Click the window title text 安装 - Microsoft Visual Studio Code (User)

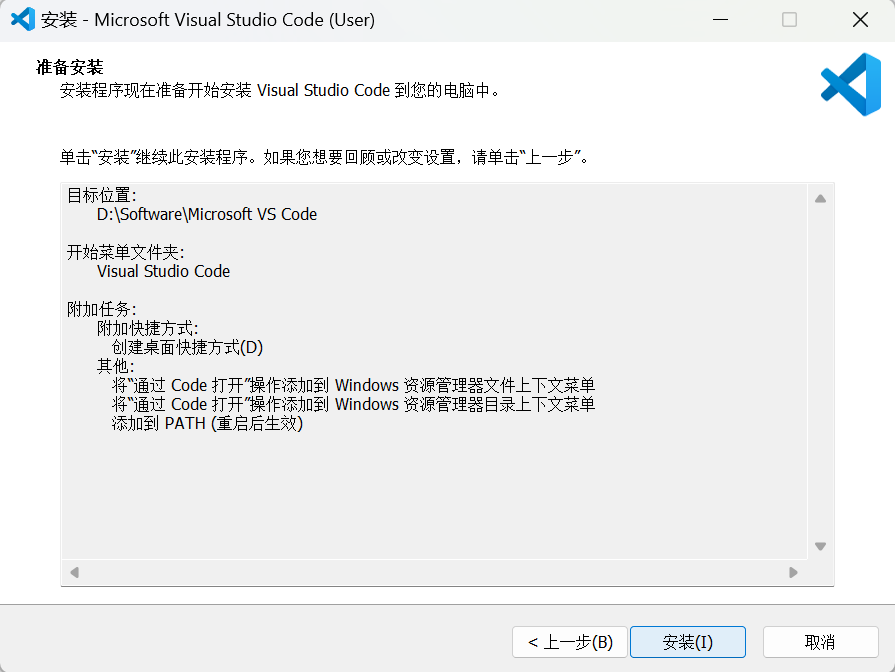click(x=208, y=20)
